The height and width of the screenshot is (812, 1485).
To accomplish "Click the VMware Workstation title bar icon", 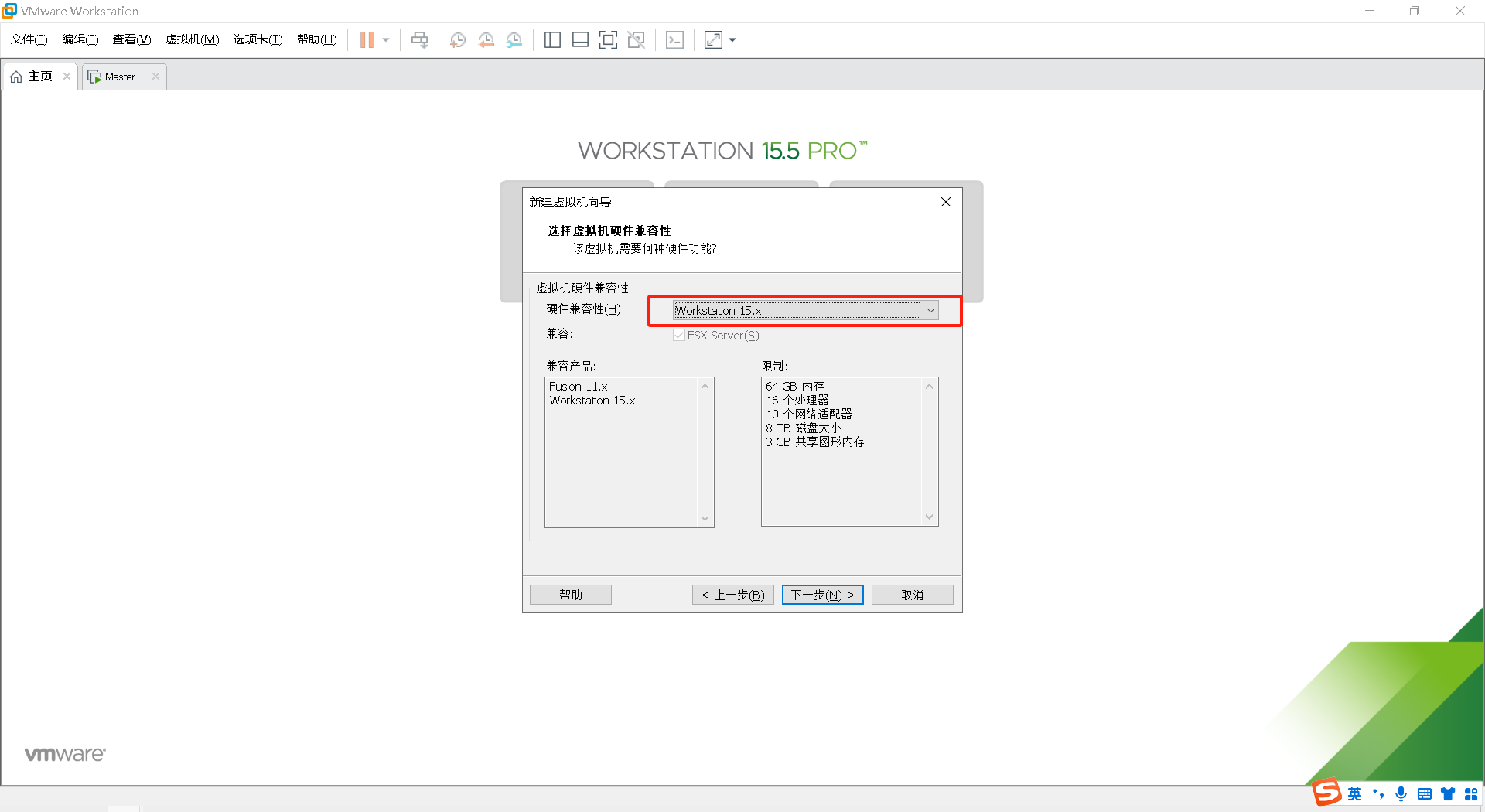I will click(x=9, y=10).
